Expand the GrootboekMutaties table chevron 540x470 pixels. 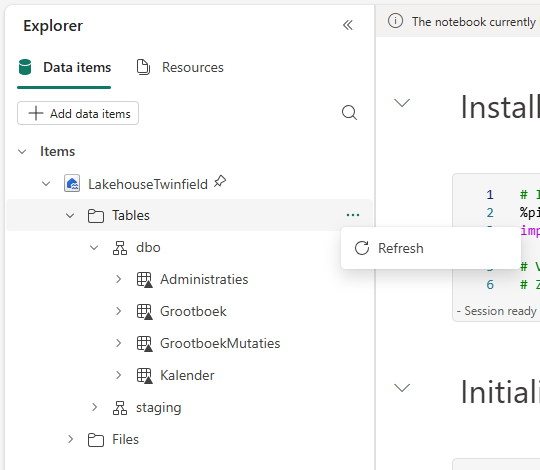[118, 343]
